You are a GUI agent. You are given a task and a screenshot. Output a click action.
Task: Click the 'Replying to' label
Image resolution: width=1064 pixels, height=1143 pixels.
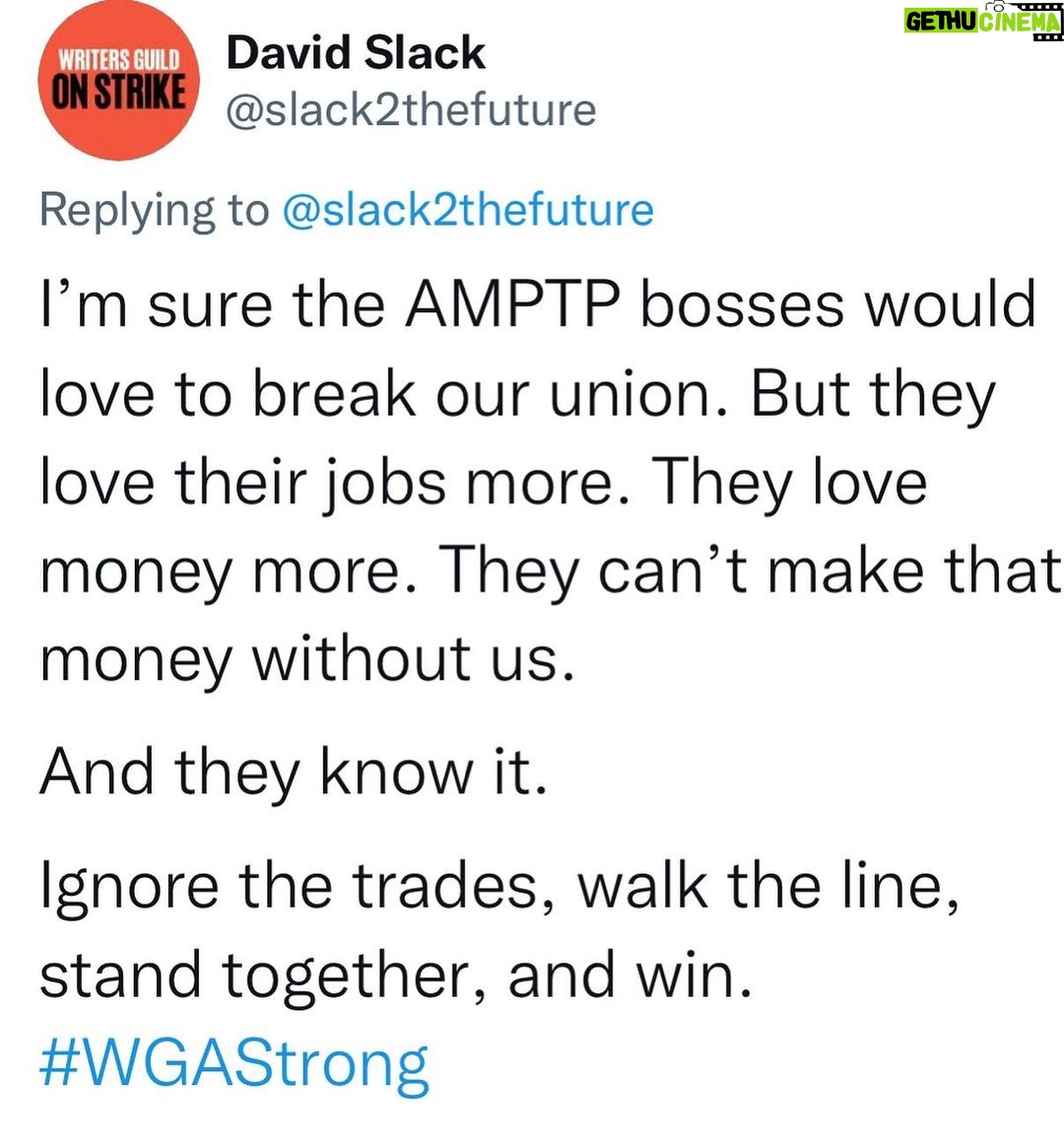point(155,212)
